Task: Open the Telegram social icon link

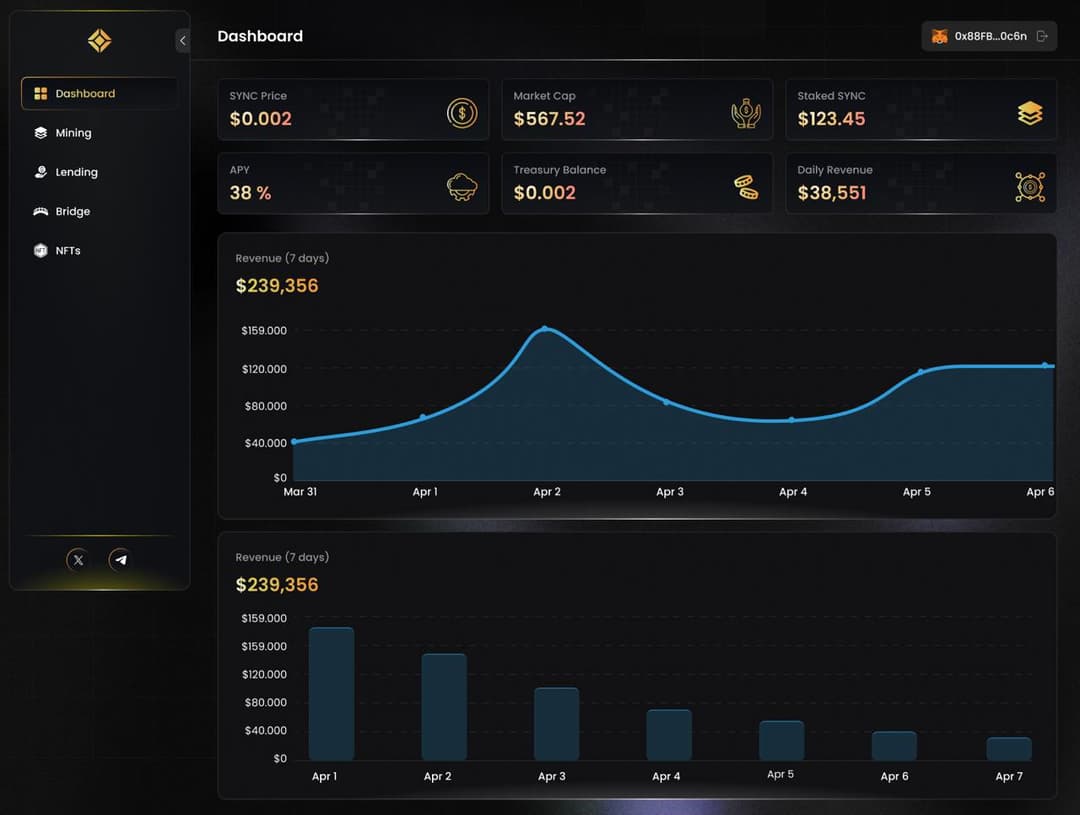Action: click(121, 560)
